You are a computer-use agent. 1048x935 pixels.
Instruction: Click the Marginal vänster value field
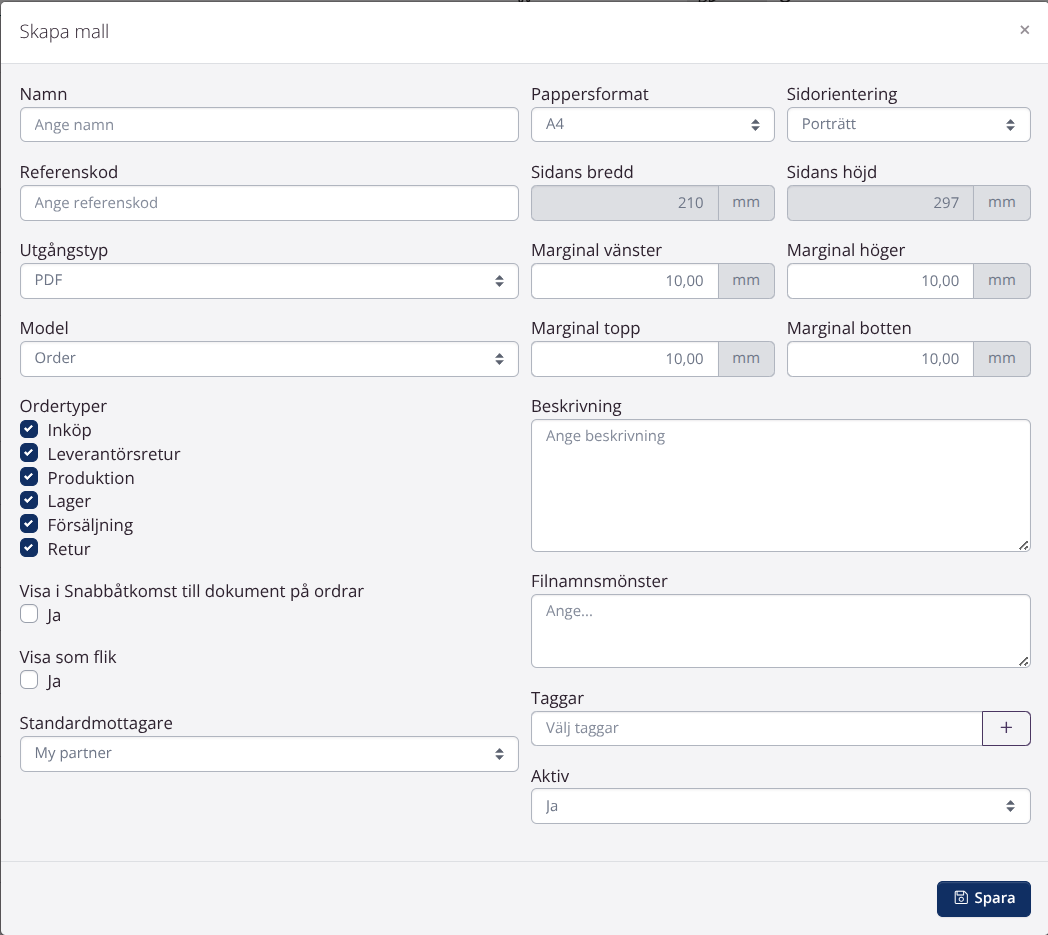[x=625, y=281]
